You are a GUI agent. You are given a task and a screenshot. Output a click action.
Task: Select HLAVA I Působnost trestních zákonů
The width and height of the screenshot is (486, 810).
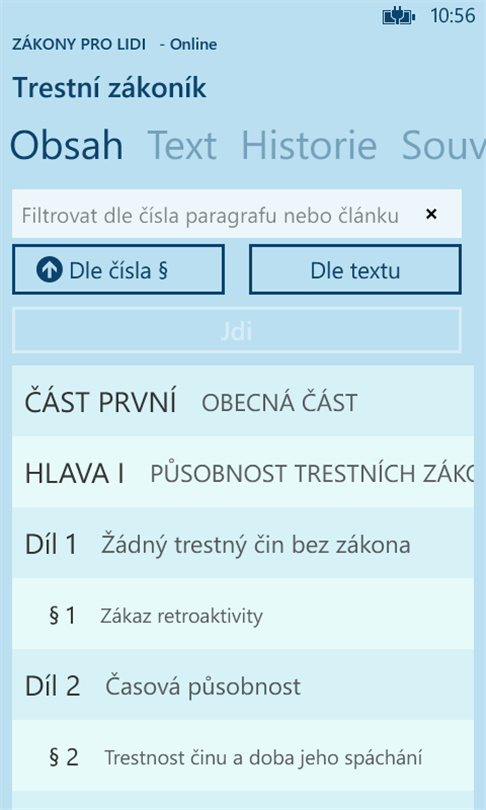(x=243, y=472)
